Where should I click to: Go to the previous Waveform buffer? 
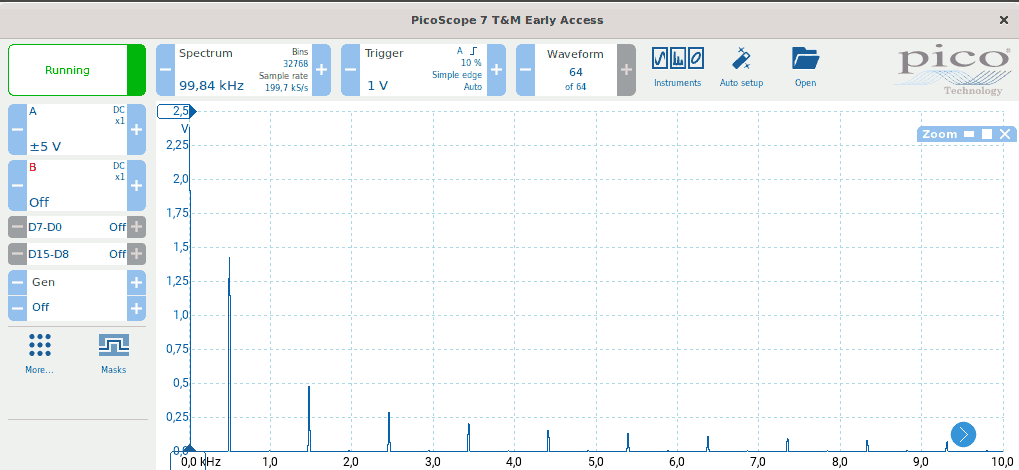click(526, 70)
